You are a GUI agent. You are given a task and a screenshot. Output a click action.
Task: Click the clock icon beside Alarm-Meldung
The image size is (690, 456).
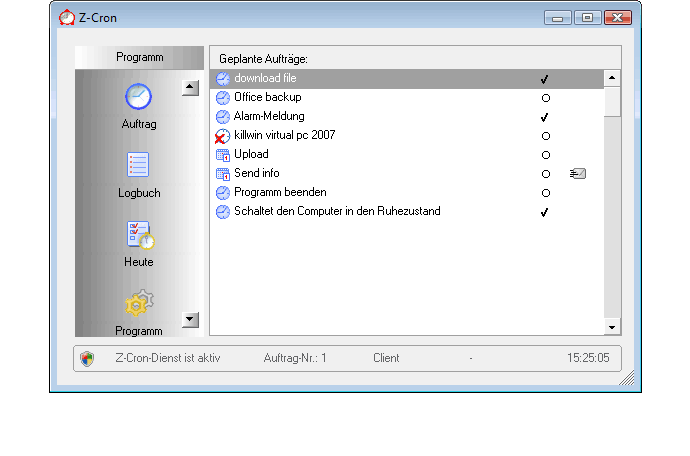pyautogui.click(x=223, y=117)
